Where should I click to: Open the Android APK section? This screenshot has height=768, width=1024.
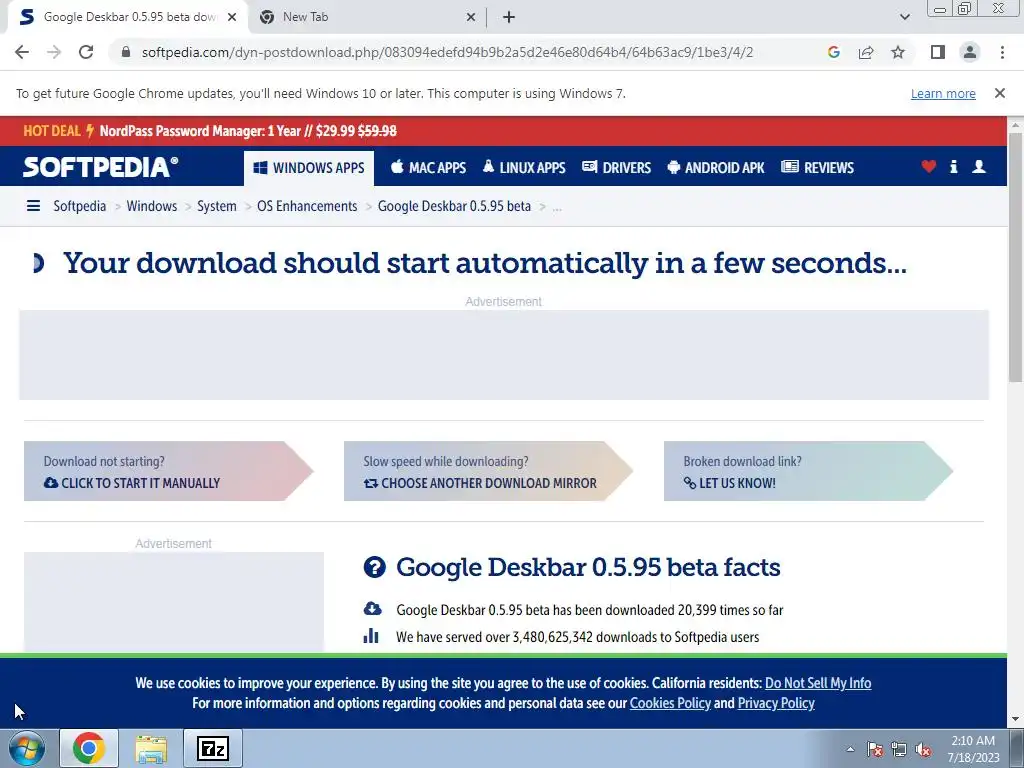pyautogui.click(x=716, y=168)
